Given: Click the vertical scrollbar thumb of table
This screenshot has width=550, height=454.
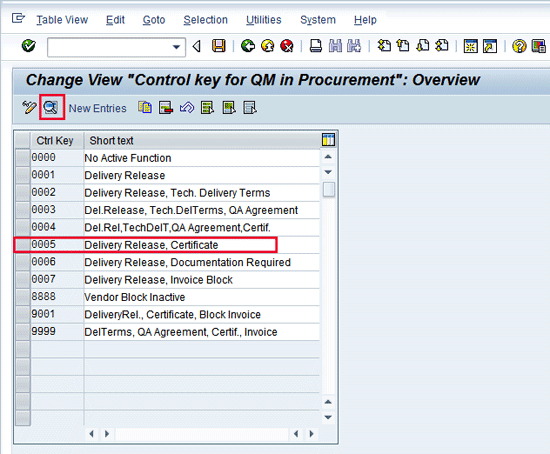Looking at the screenshot, I should 329,190.
